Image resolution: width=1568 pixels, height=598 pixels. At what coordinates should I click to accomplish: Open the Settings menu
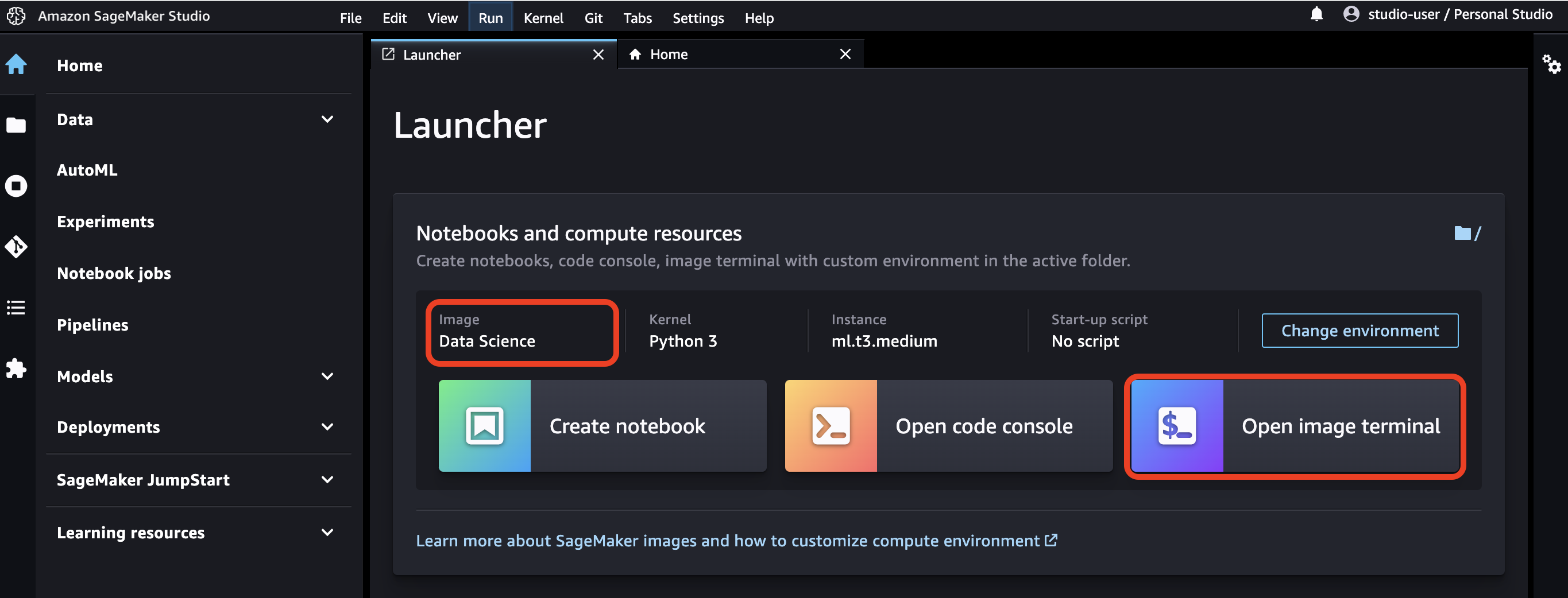click(x=698, y=18)
